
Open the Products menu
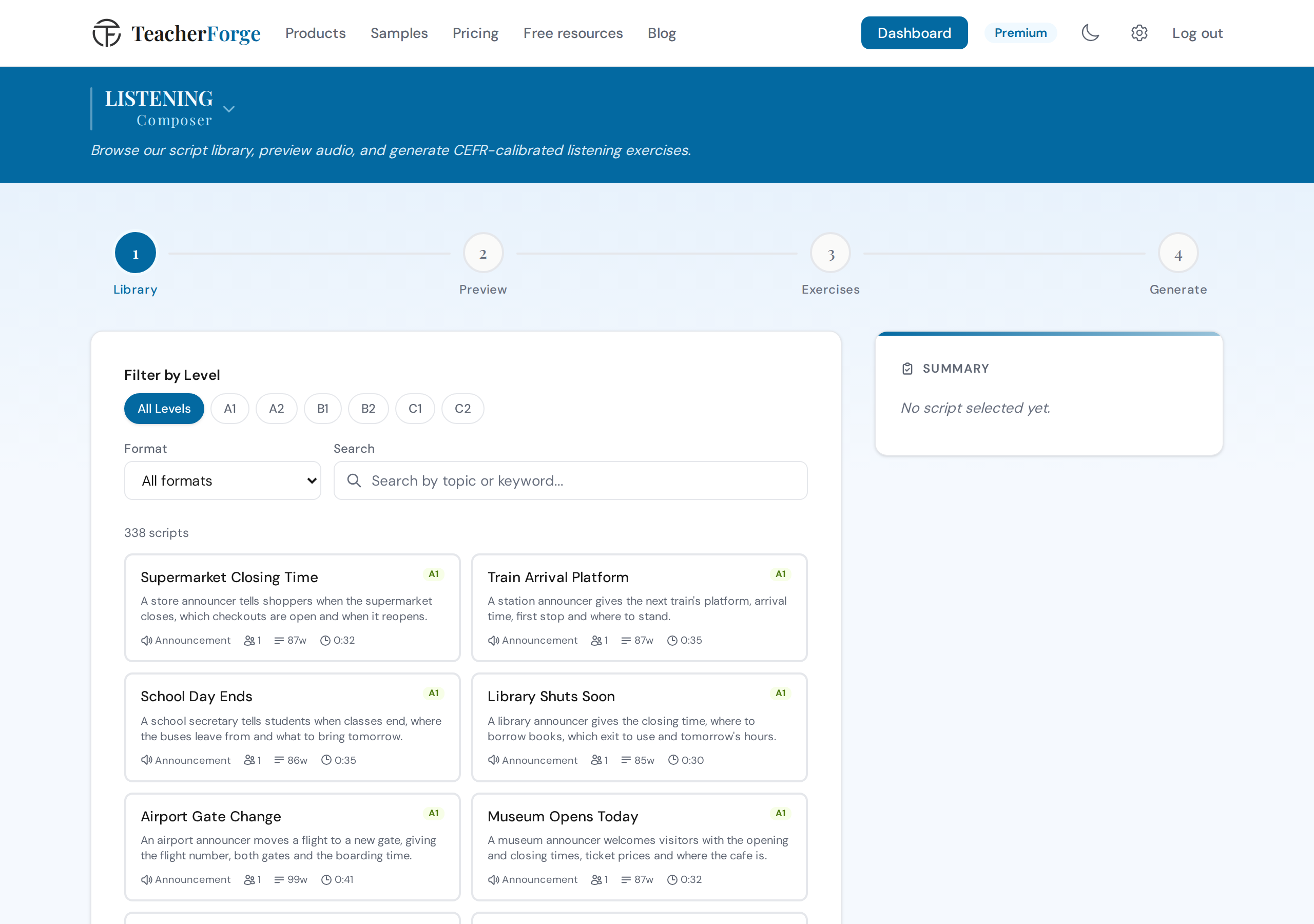315,33
